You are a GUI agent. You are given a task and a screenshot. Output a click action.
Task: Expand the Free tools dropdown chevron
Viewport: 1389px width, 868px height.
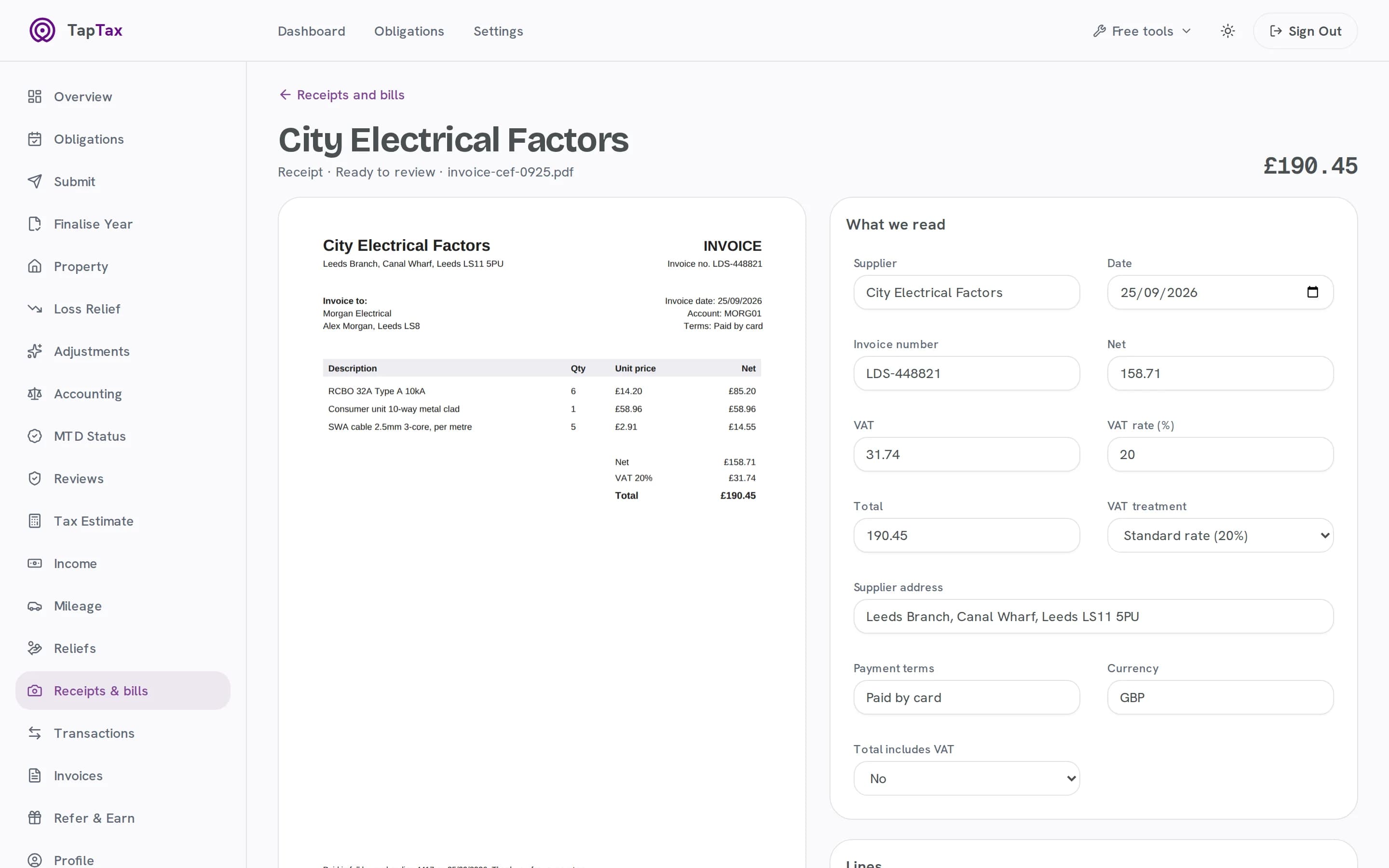point(1186,31)
